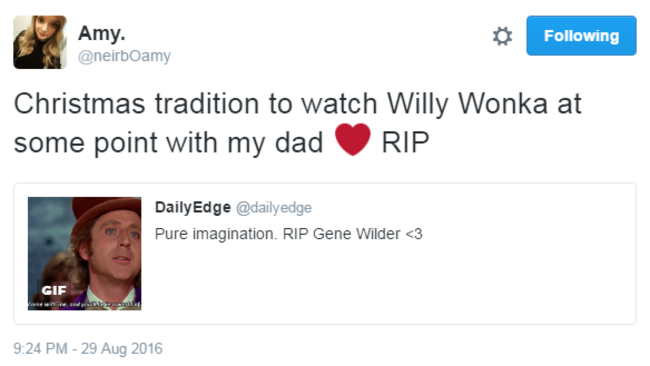Open the Amy. display name link

pos(102,33)
